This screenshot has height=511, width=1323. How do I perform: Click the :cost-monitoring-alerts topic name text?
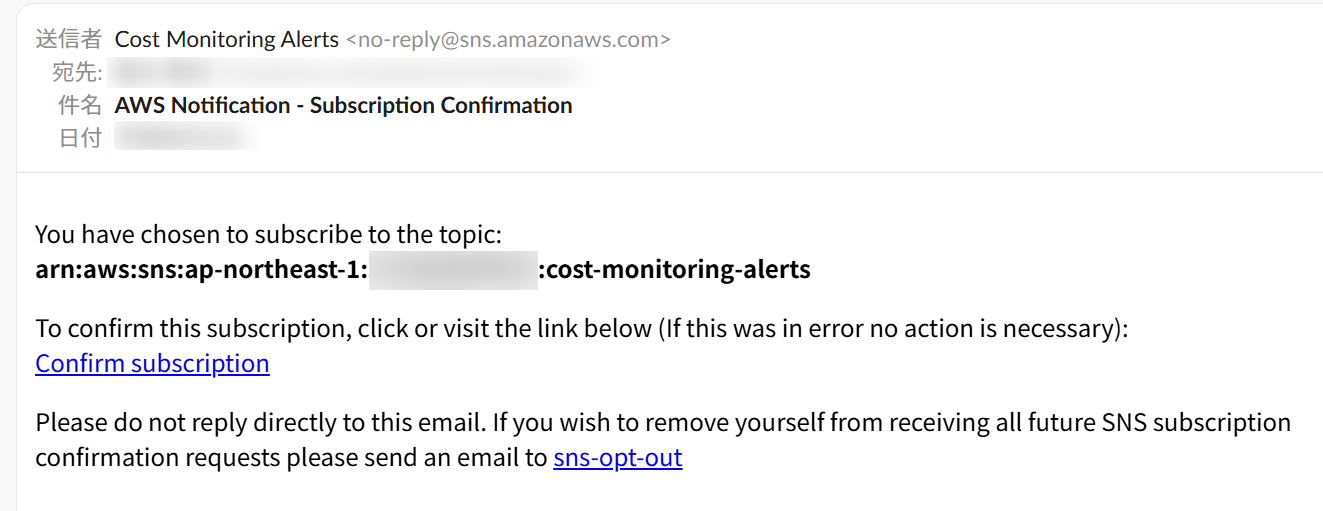pyautogui.click(x=675, y=269)
